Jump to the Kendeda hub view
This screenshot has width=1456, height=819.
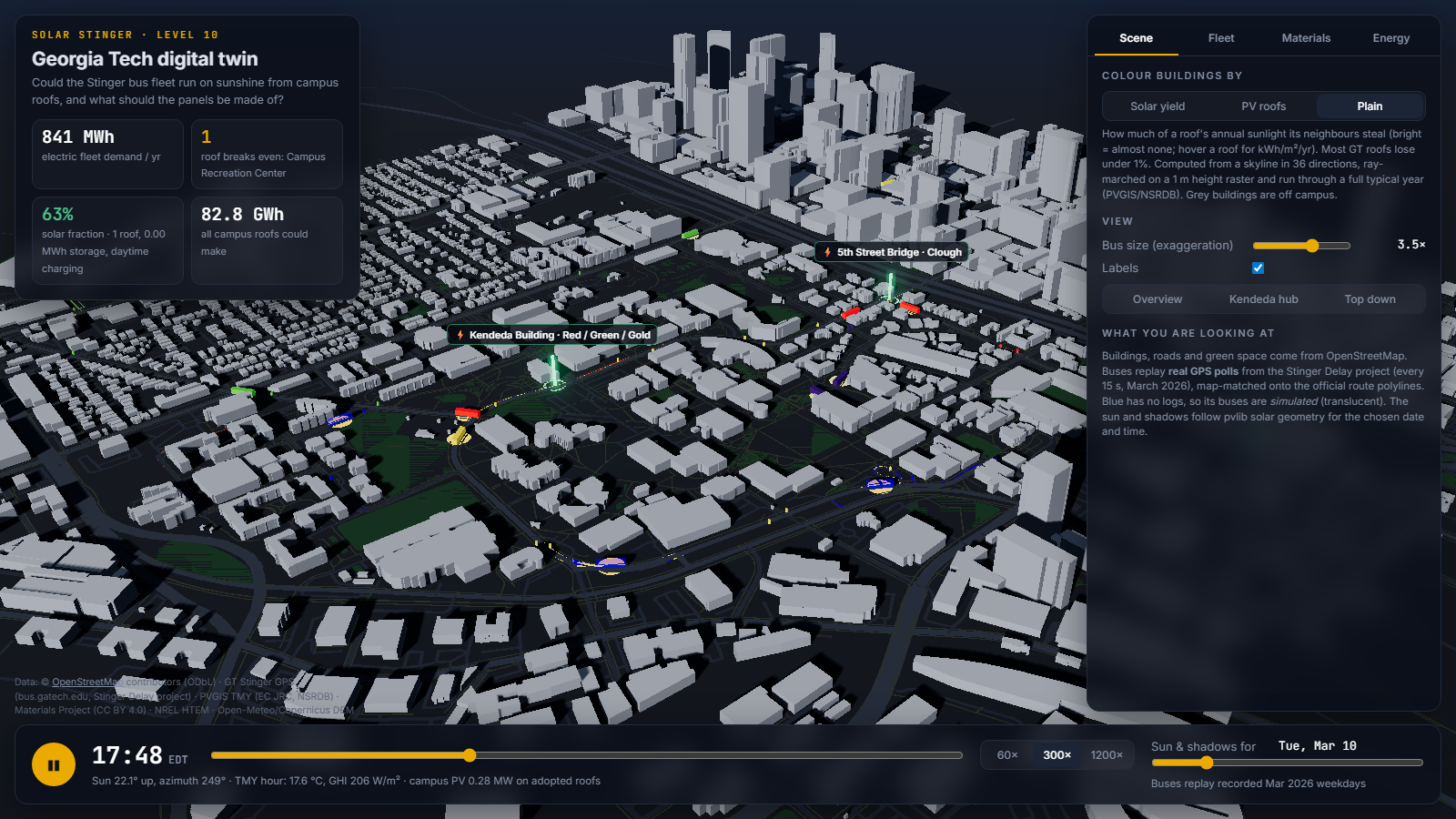pos(1264,299)
